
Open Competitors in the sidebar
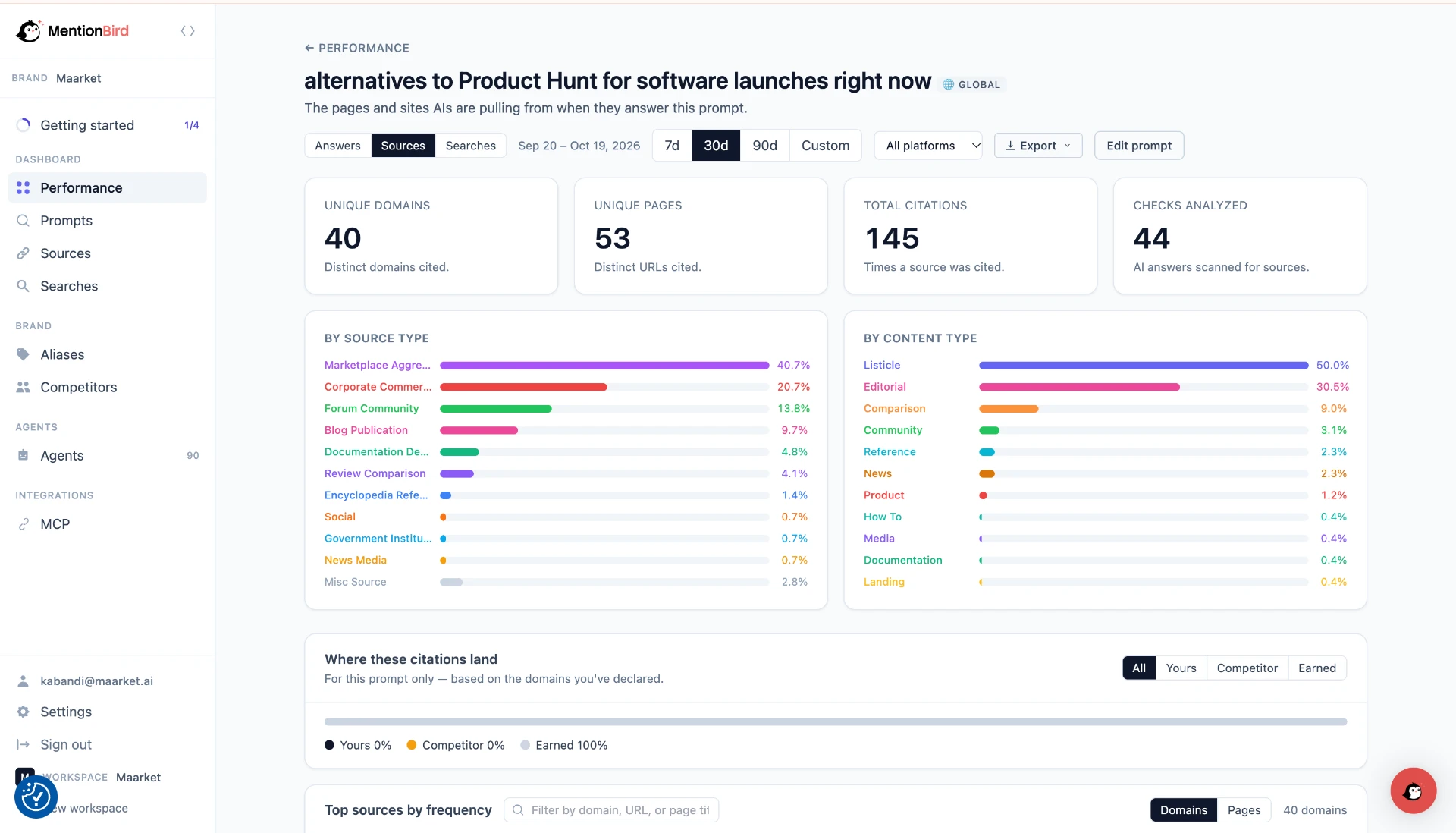coord(107,387)
